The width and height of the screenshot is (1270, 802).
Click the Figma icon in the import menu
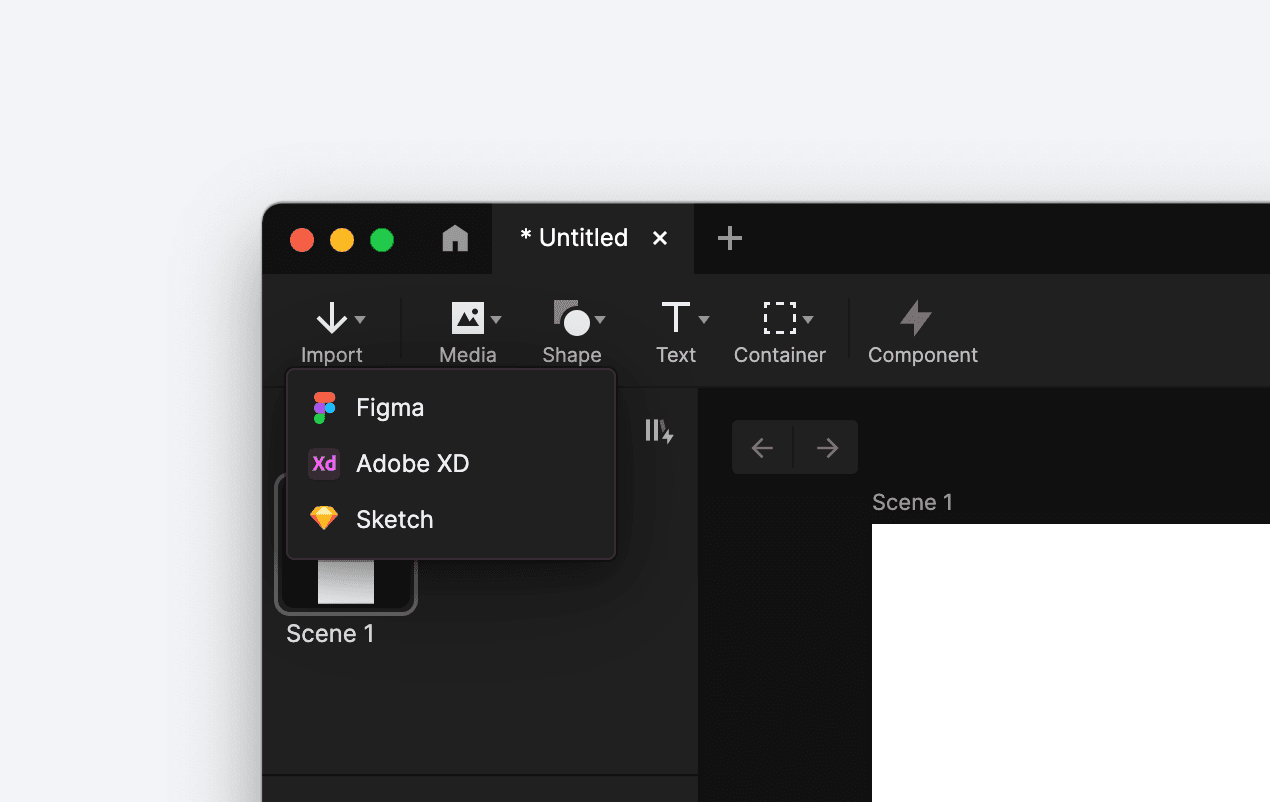(x=323, y=407)
